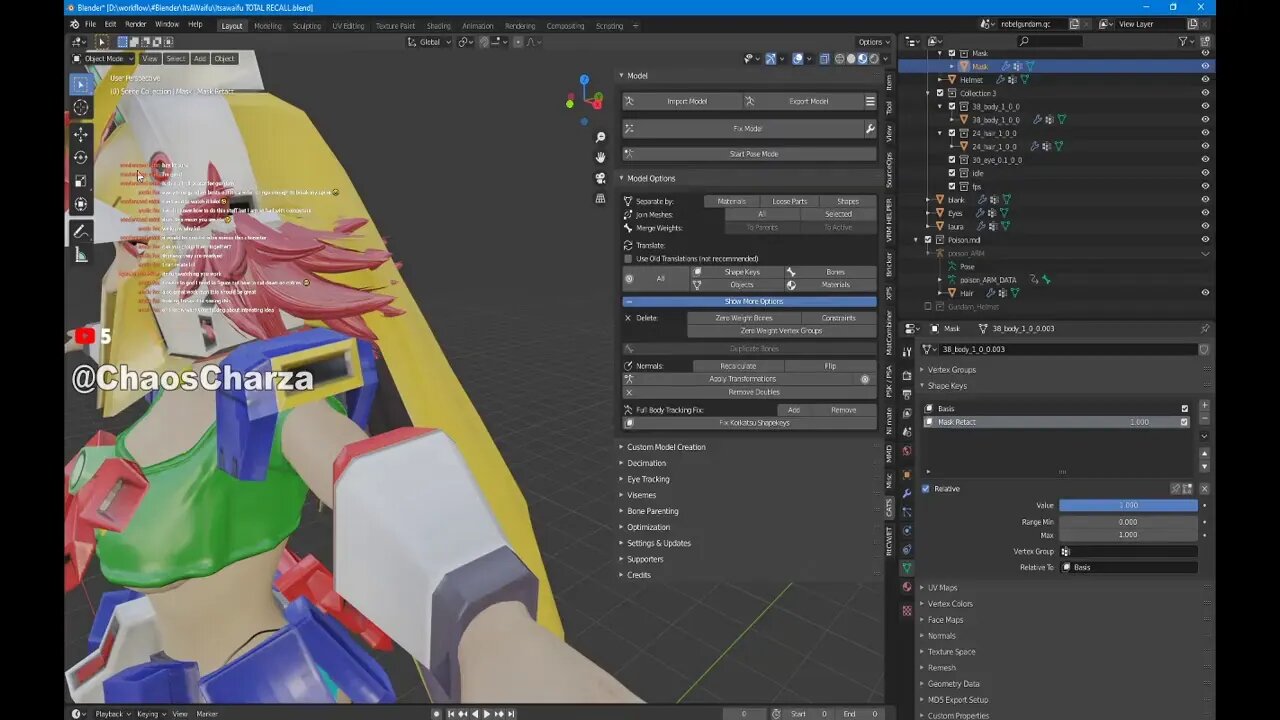
Task: Toggle visibility of Helmet object
Action: (x=1205, y=80)
